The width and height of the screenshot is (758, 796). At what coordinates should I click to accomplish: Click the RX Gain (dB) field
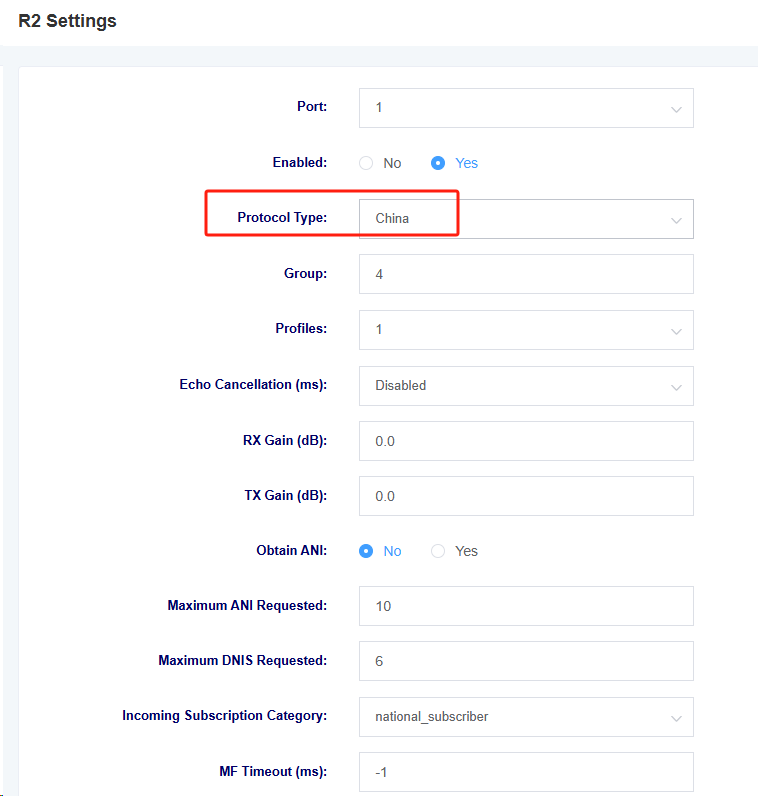click(x=526, y=441)
